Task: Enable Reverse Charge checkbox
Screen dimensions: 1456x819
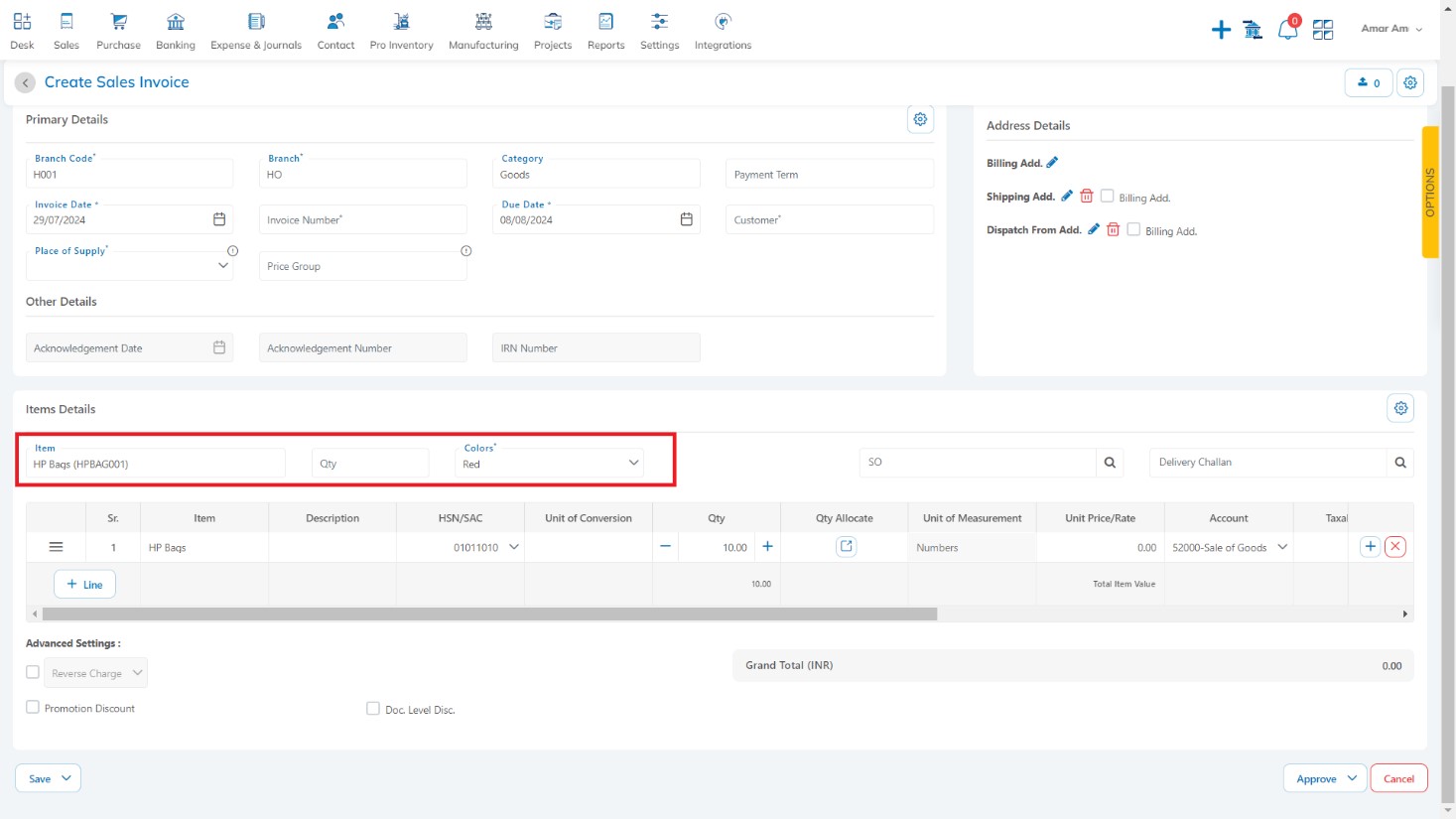Action: tap(33, 672)
